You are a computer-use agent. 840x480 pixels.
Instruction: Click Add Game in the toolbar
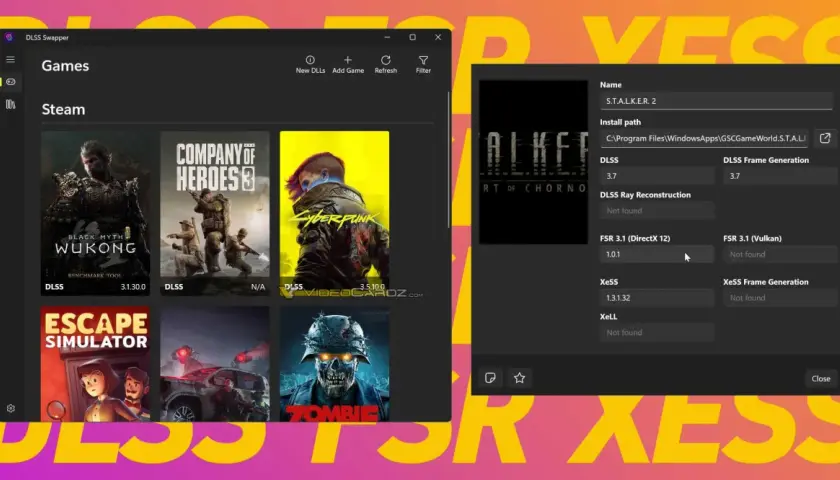click(x=348, y=64)
